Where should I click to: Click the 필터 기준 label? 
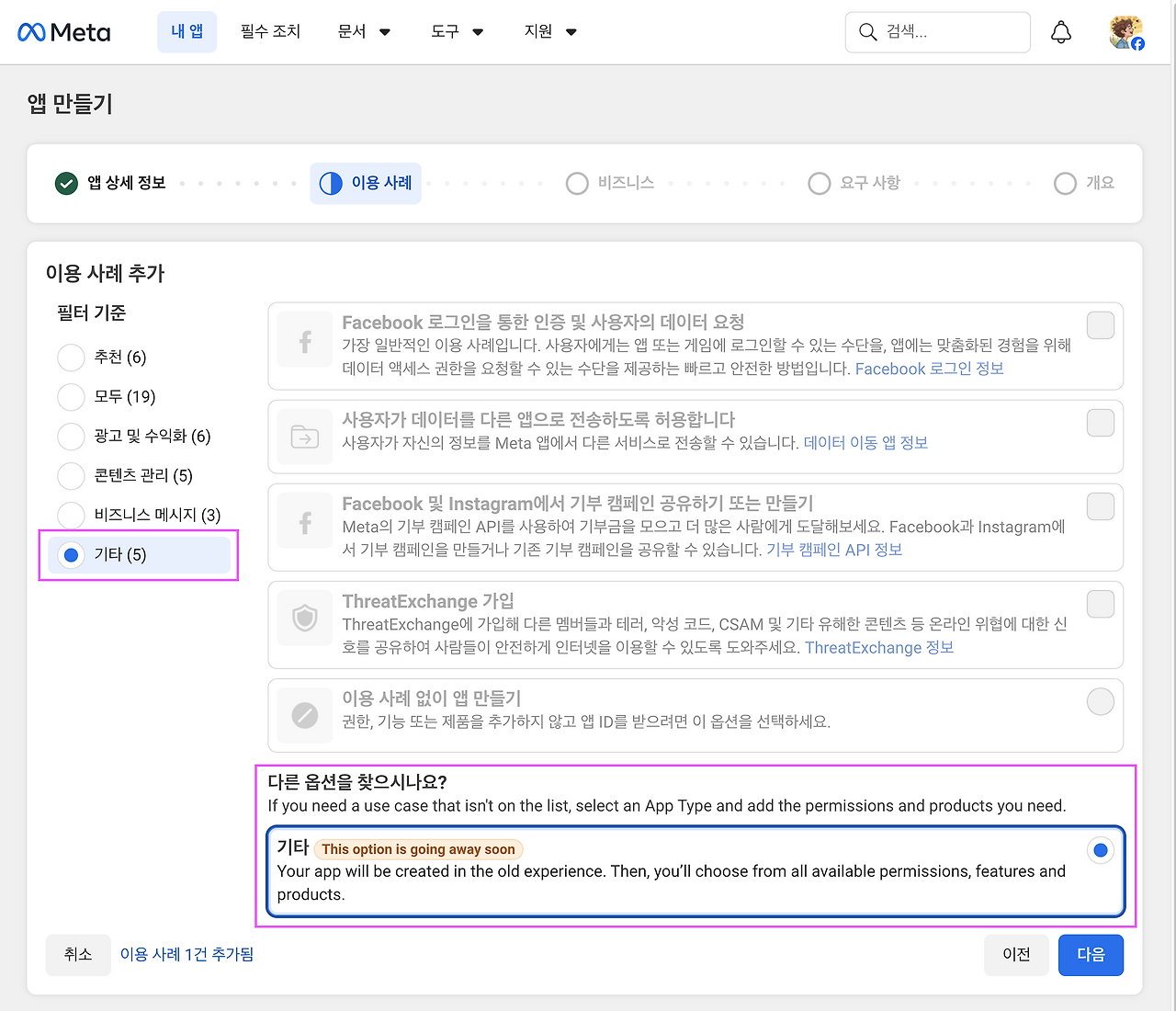91,313
